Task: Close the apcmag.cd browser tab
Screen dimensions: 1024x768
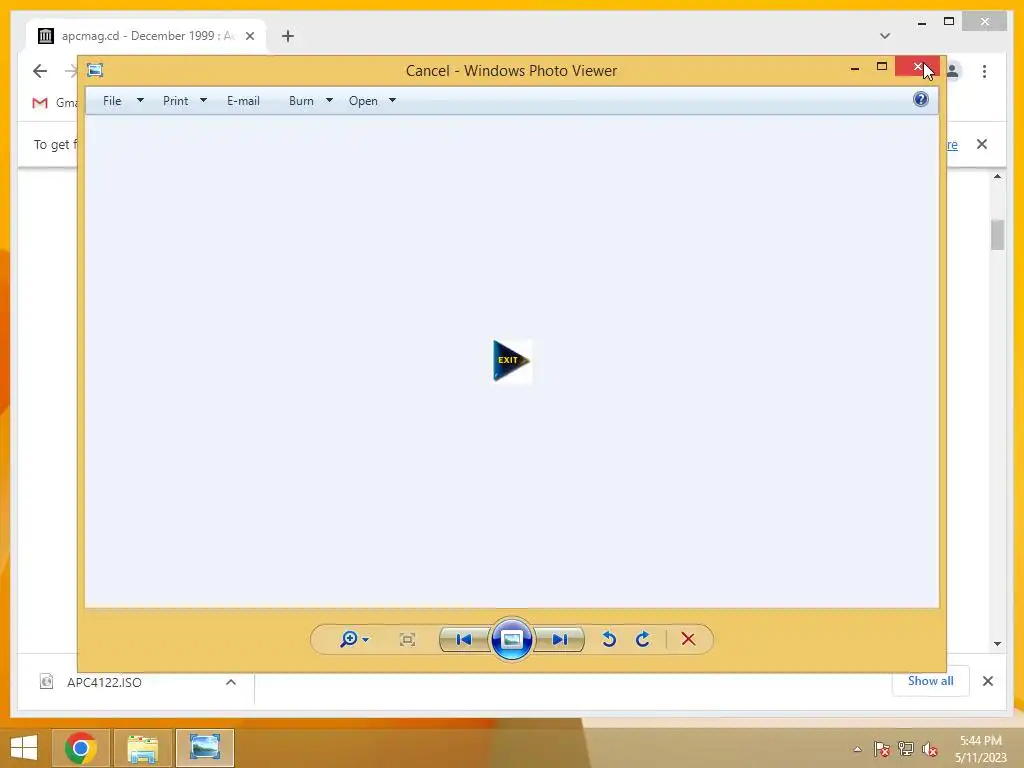Action: click(250, 36)
